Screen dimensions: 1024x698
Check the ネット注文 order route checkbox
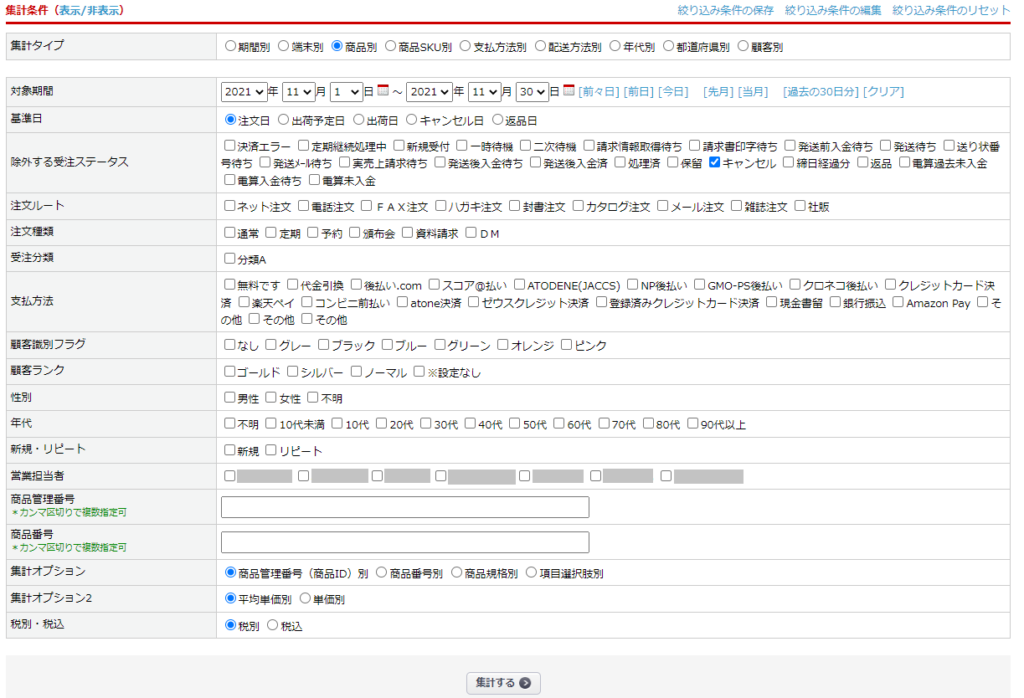point(231,207)
